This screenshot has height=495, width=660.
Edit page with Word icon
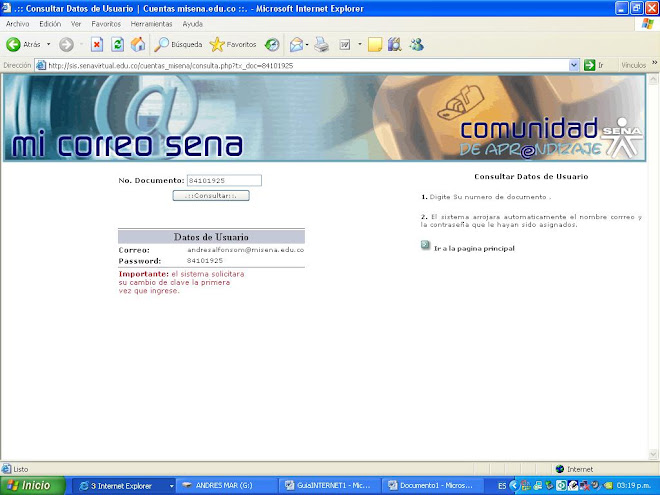click(x=345, y=44)
